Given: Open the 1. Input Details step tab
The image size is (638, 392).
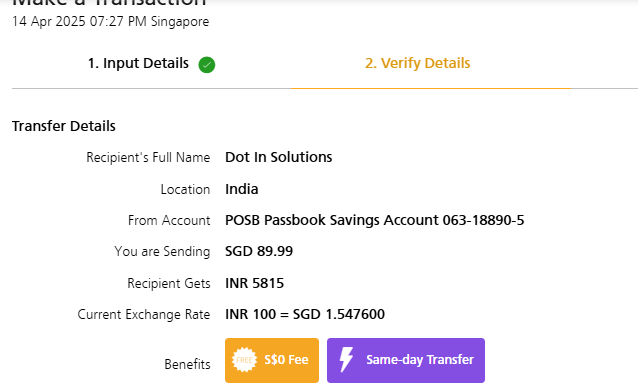Looking at the screenshot, I should coord(151,64).
